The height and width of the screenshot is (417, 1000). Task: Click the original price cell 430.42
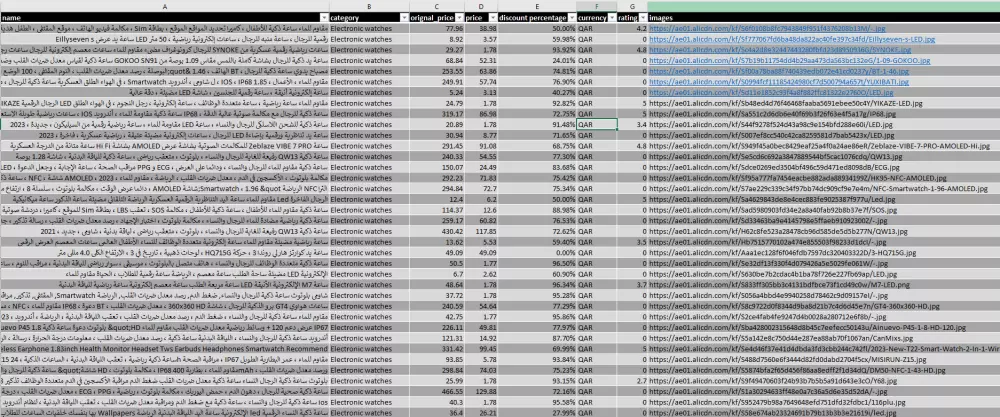(x=437, y=231)
